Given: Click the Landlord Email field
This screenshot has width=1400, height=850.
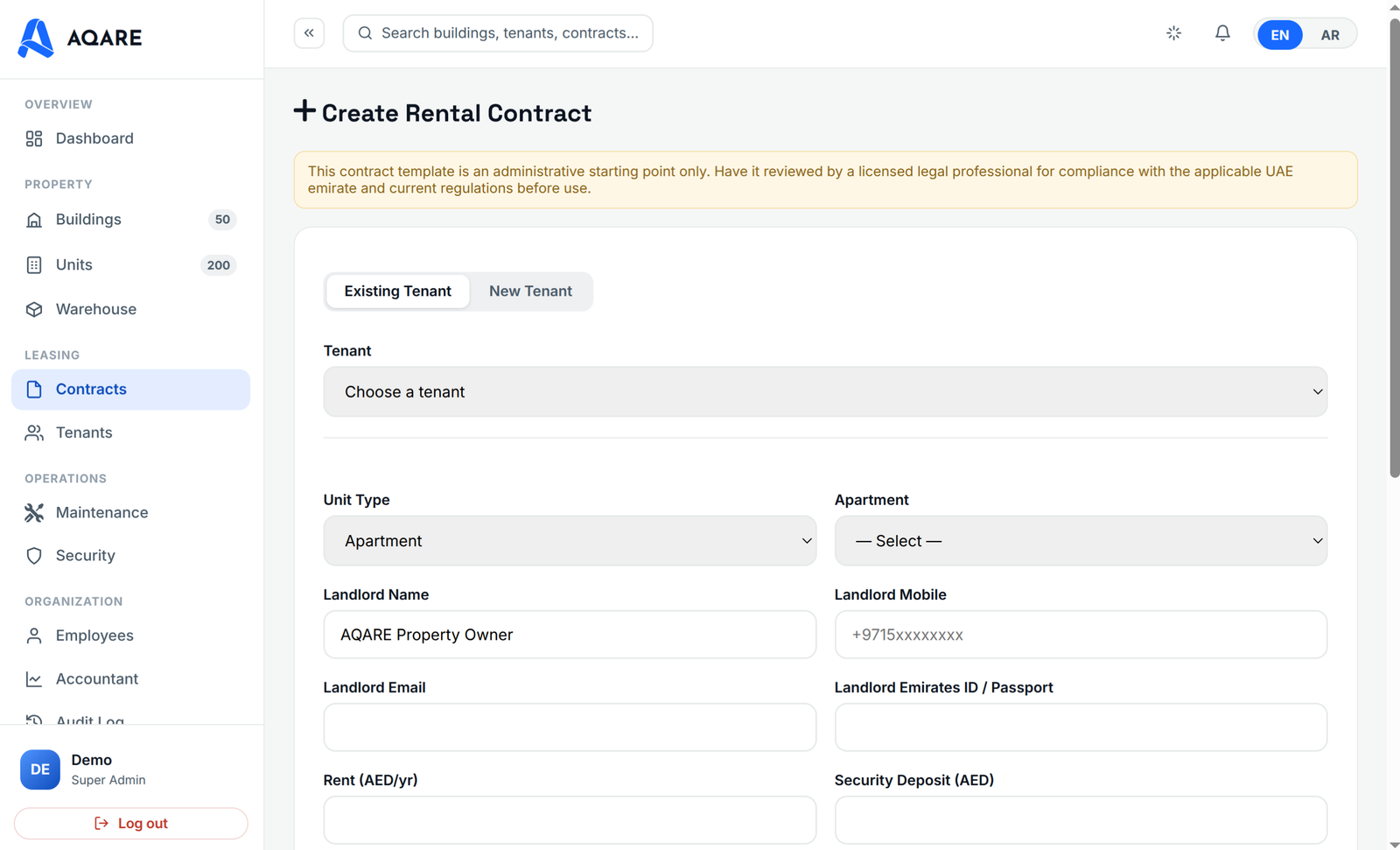Looking at the screenshot, I should 570,727.
